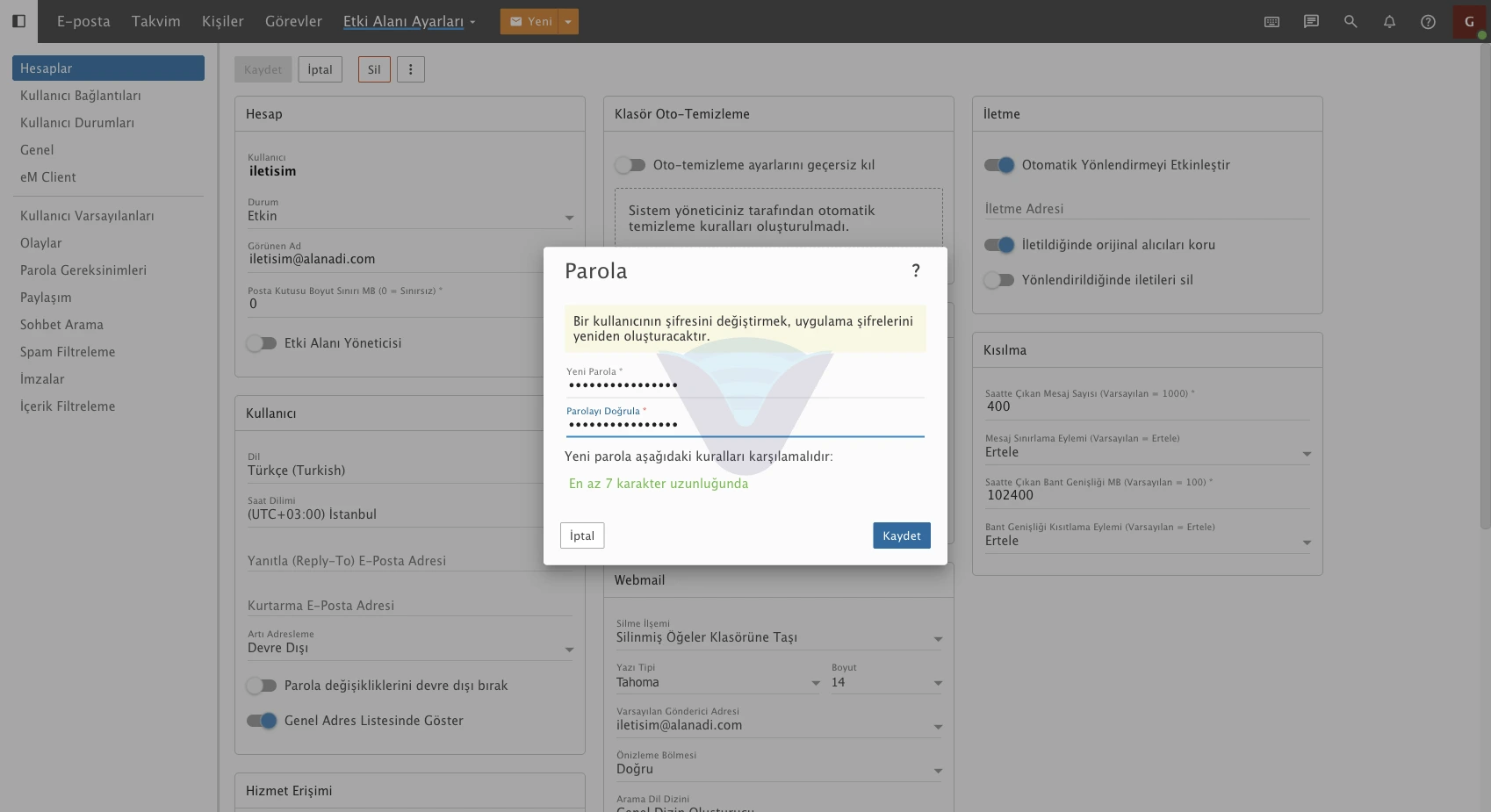Screen dimensions: 1491x812
Task: Expand the Yeni button dropdown arrow
Action: point(568,22)
